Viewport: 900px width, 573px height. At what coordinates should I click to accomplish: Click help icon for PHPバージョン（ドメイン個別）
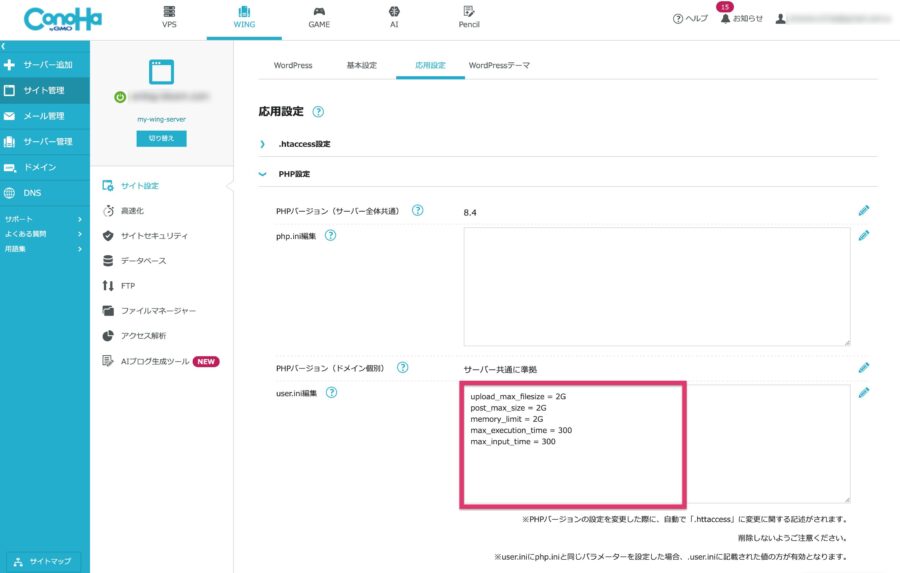402,367
